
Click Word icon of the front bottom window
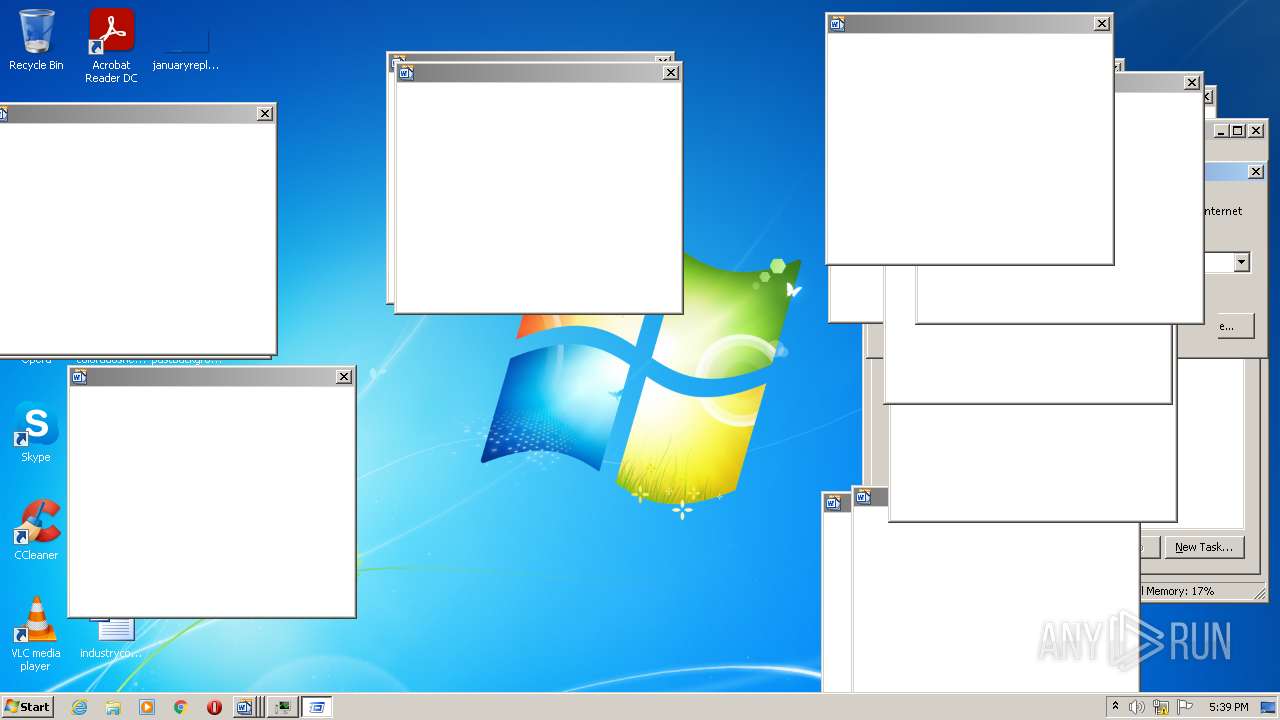865,497
